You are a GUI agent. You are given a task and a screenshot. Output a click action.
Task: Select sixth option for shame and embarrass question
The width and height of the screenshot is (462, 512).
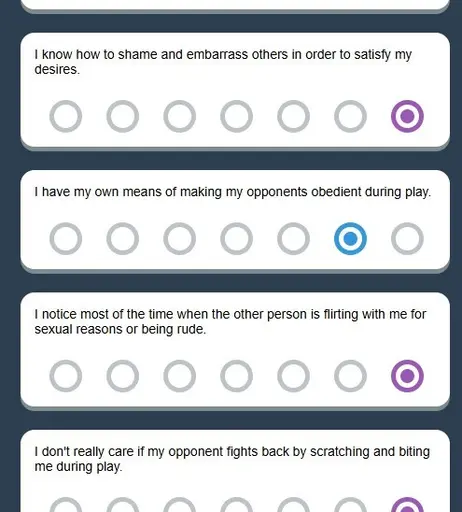[350, 116]
